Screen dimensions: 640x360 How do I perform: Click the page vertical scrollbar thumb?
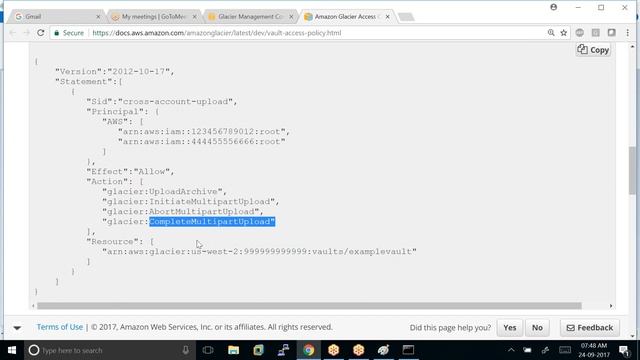click(632, 171)
